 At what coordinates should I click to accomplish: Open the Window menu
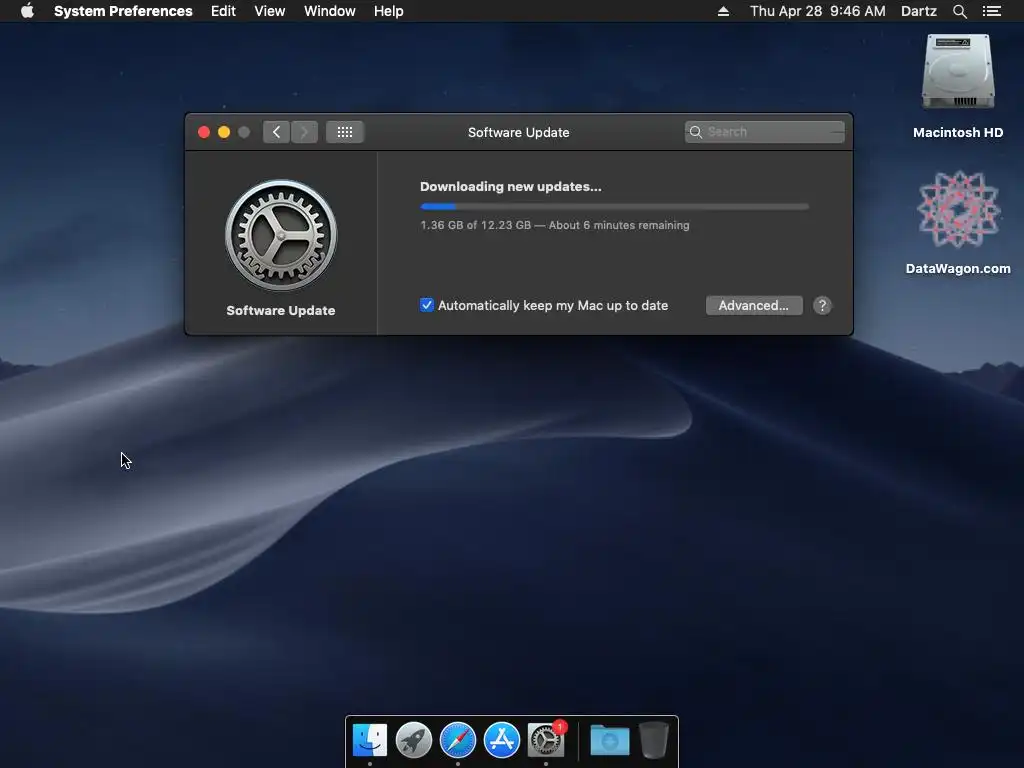point(330,11)
